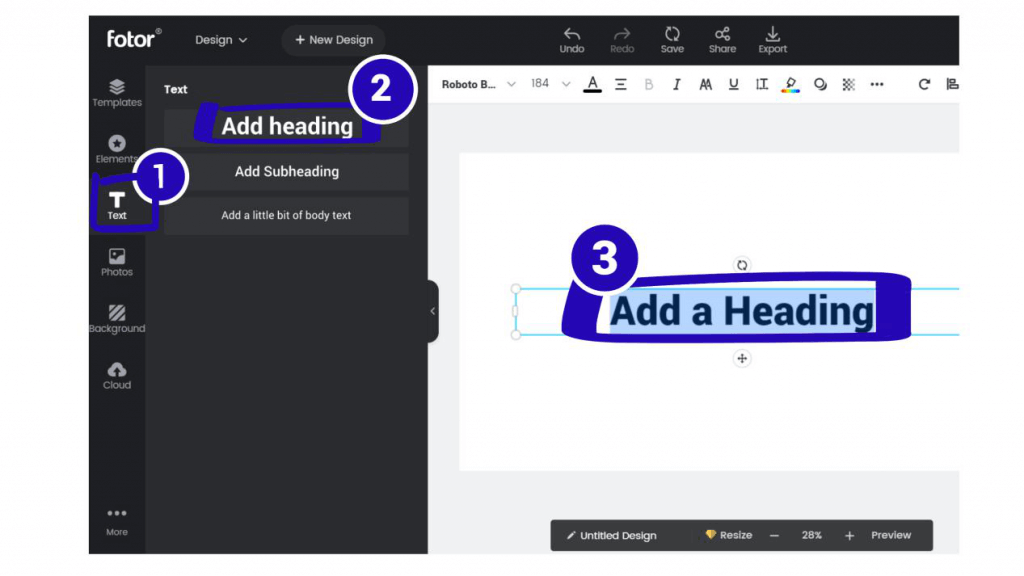Click the New Design button
1024x576 pixels.
334,40
